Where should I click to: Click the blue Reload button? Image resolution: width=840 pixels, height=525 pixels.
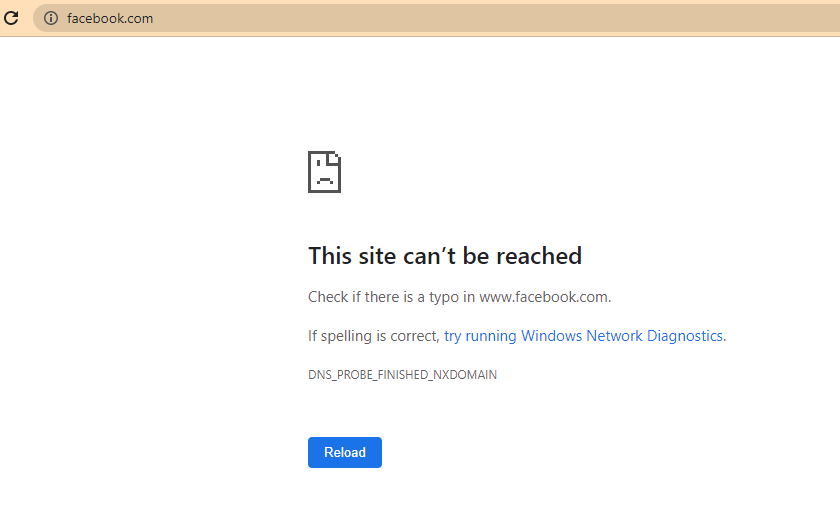coord(344,452)
